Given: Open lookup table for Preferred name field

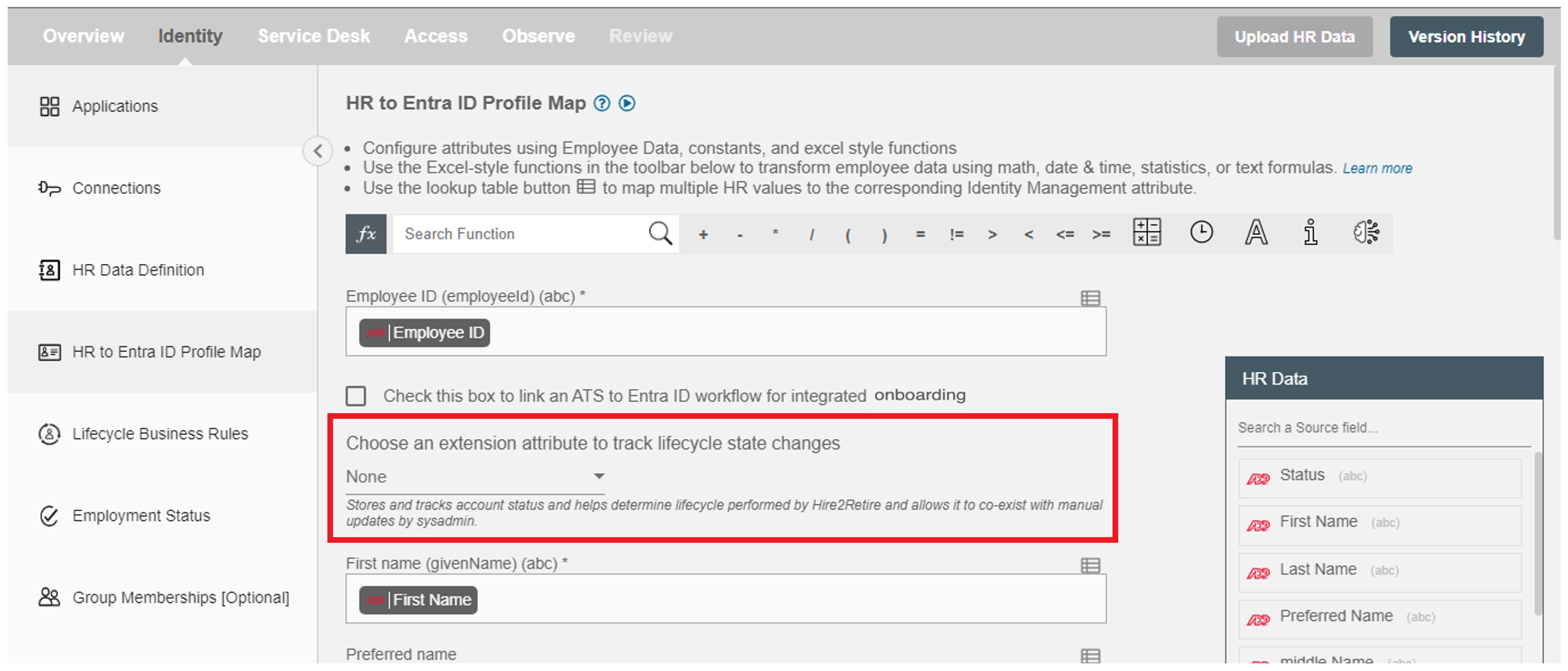Looking at the screenshot, I should tap(1091, 657).
